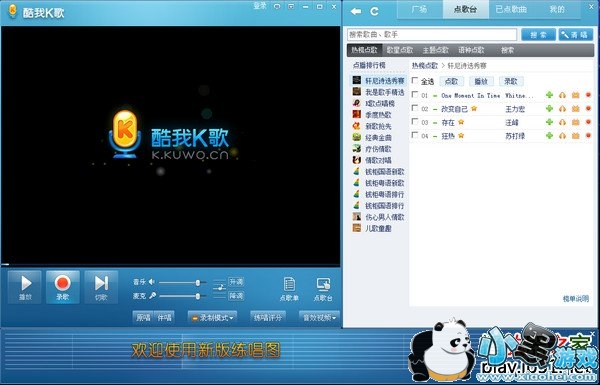Listen to 狂热 via headphone icon
600x385 pixels.
click(562, 135)
